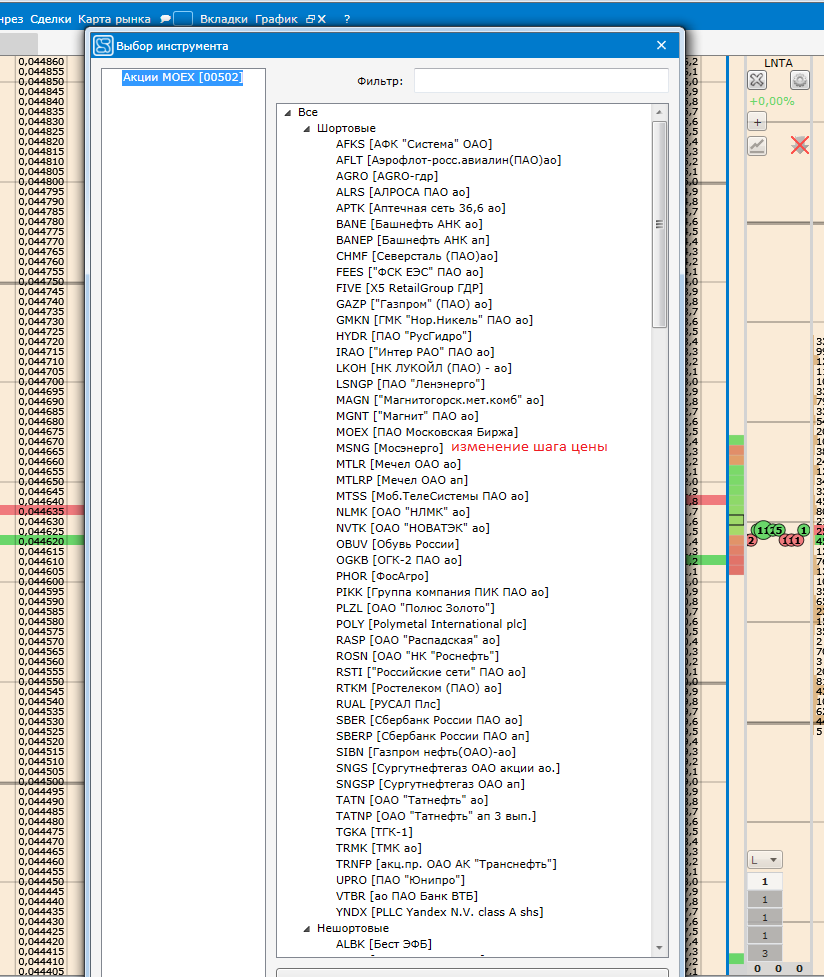Select MSNG [Мосэнерго]

390,449
